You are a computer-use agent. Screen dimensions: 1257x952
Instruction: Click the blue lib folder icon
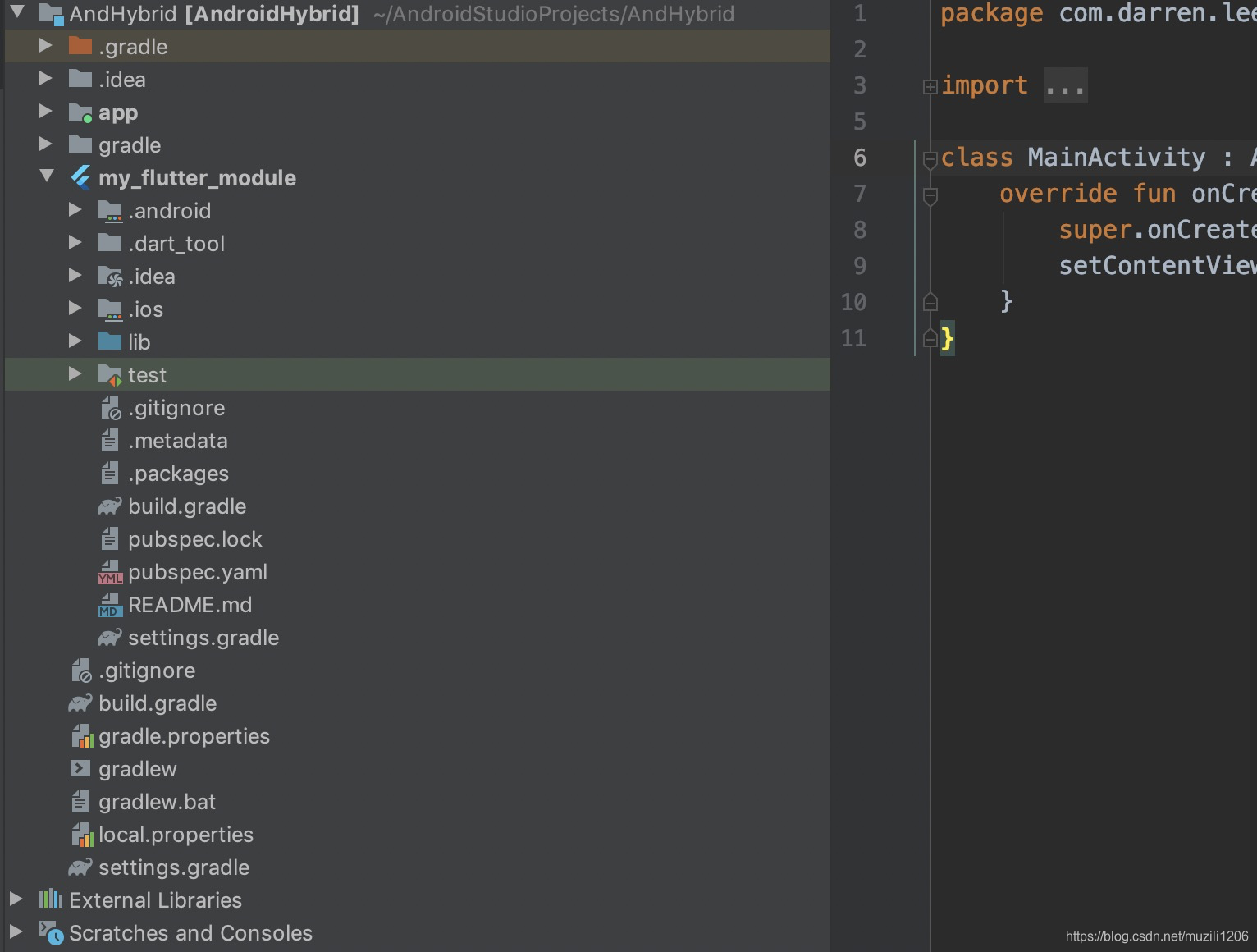[x=110, y=341]
